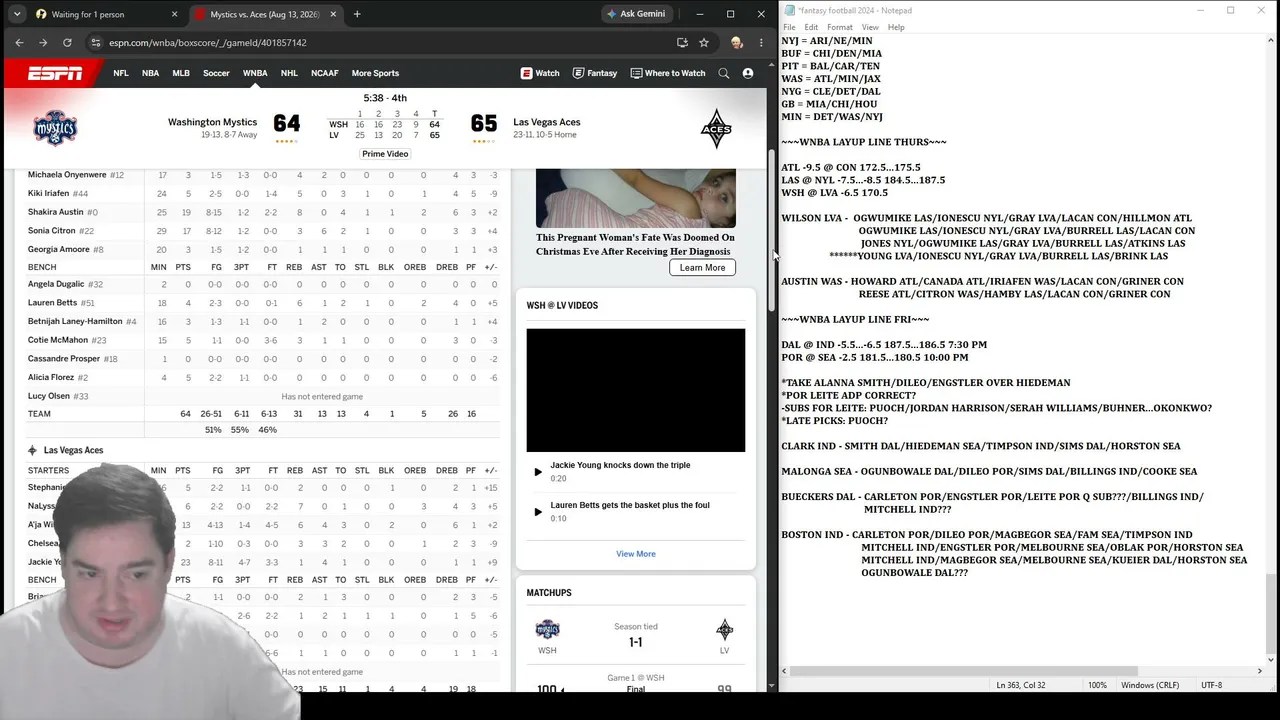Click the address bar URL
The height and width of the screenshot is (720, 1280).
(x=207, y=43)
